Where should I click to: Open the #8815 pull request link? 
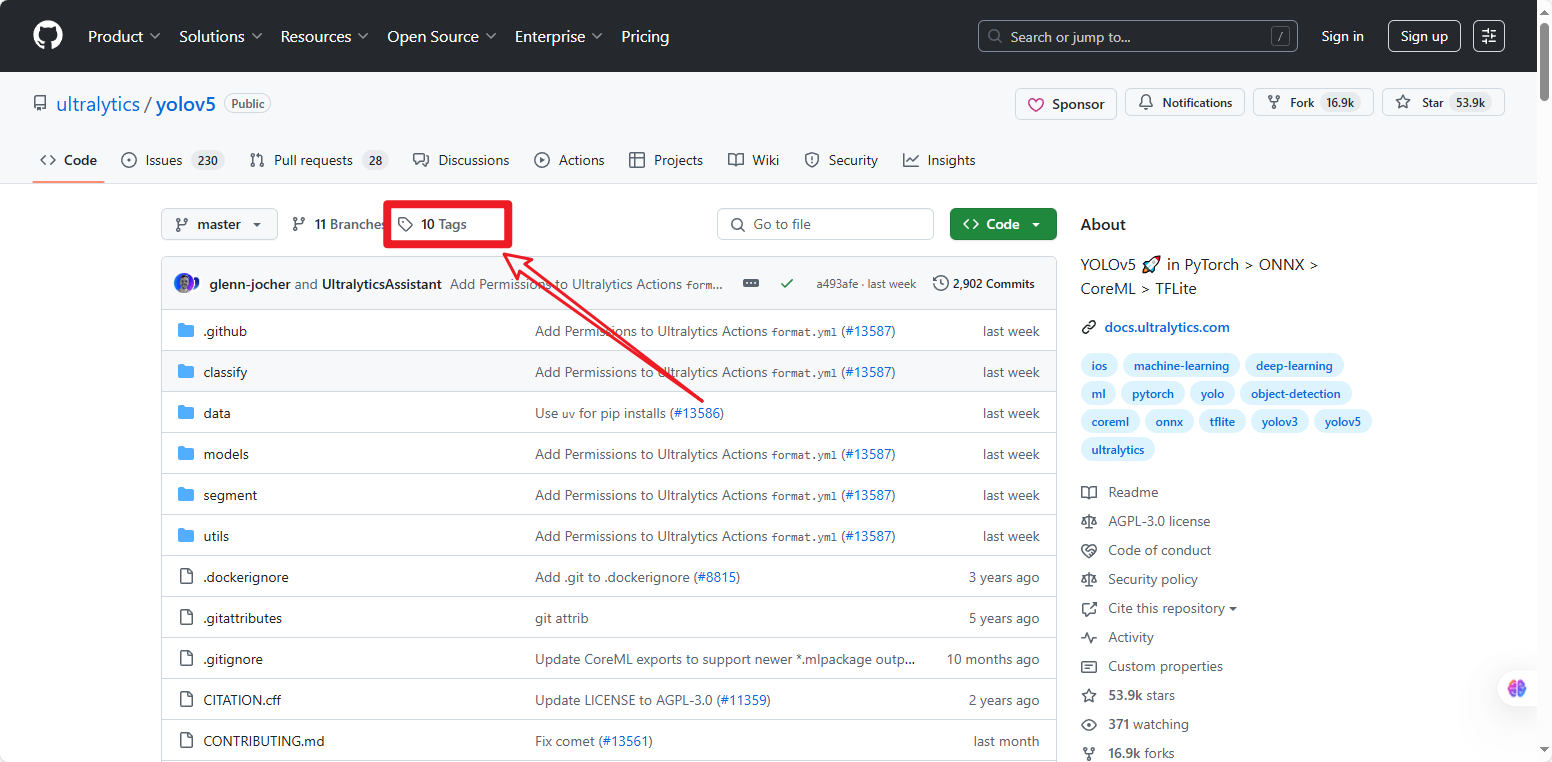(x=716, y=577)
